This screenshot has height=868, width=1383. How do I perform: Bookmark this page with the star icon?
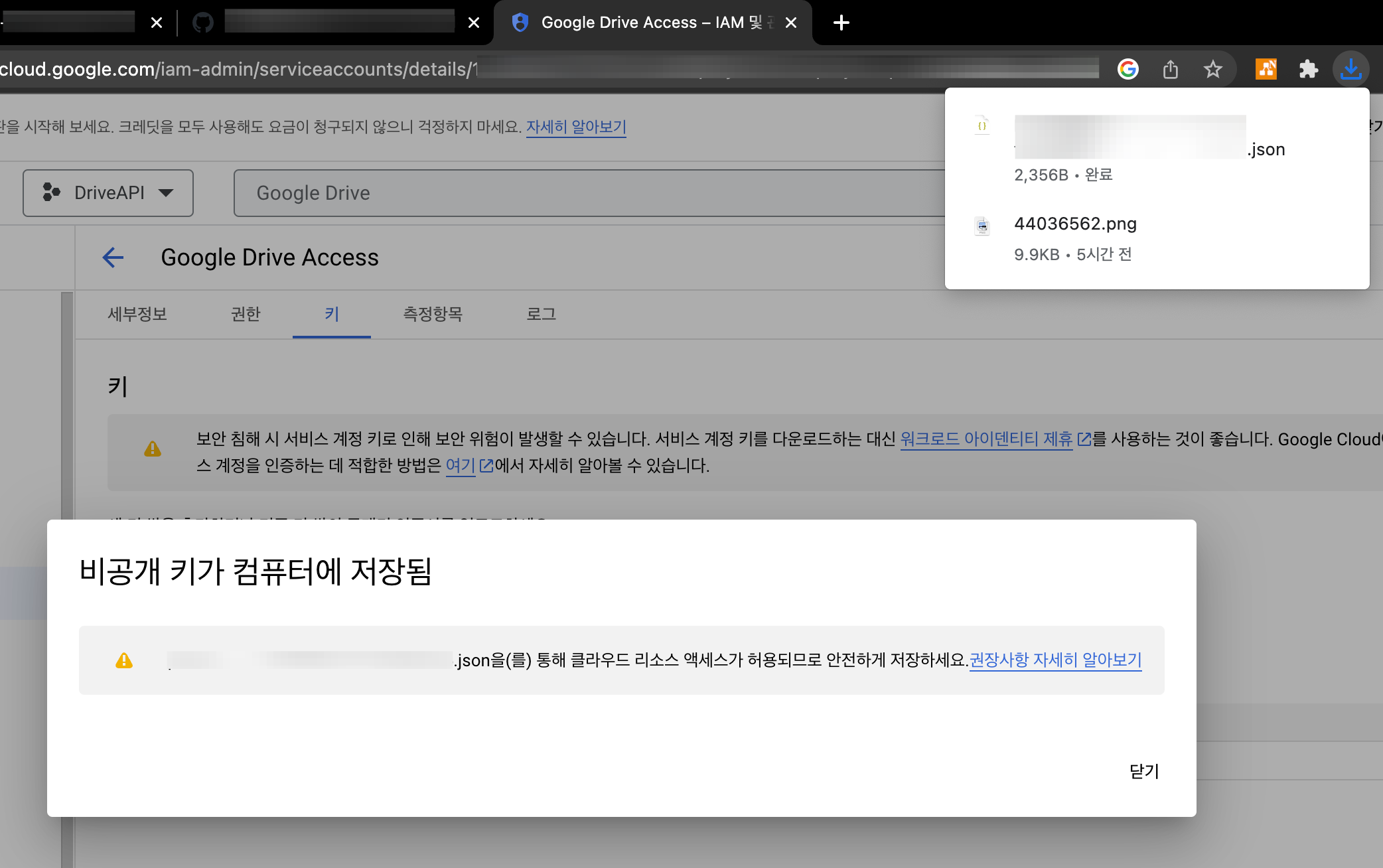pos(1213,69)
